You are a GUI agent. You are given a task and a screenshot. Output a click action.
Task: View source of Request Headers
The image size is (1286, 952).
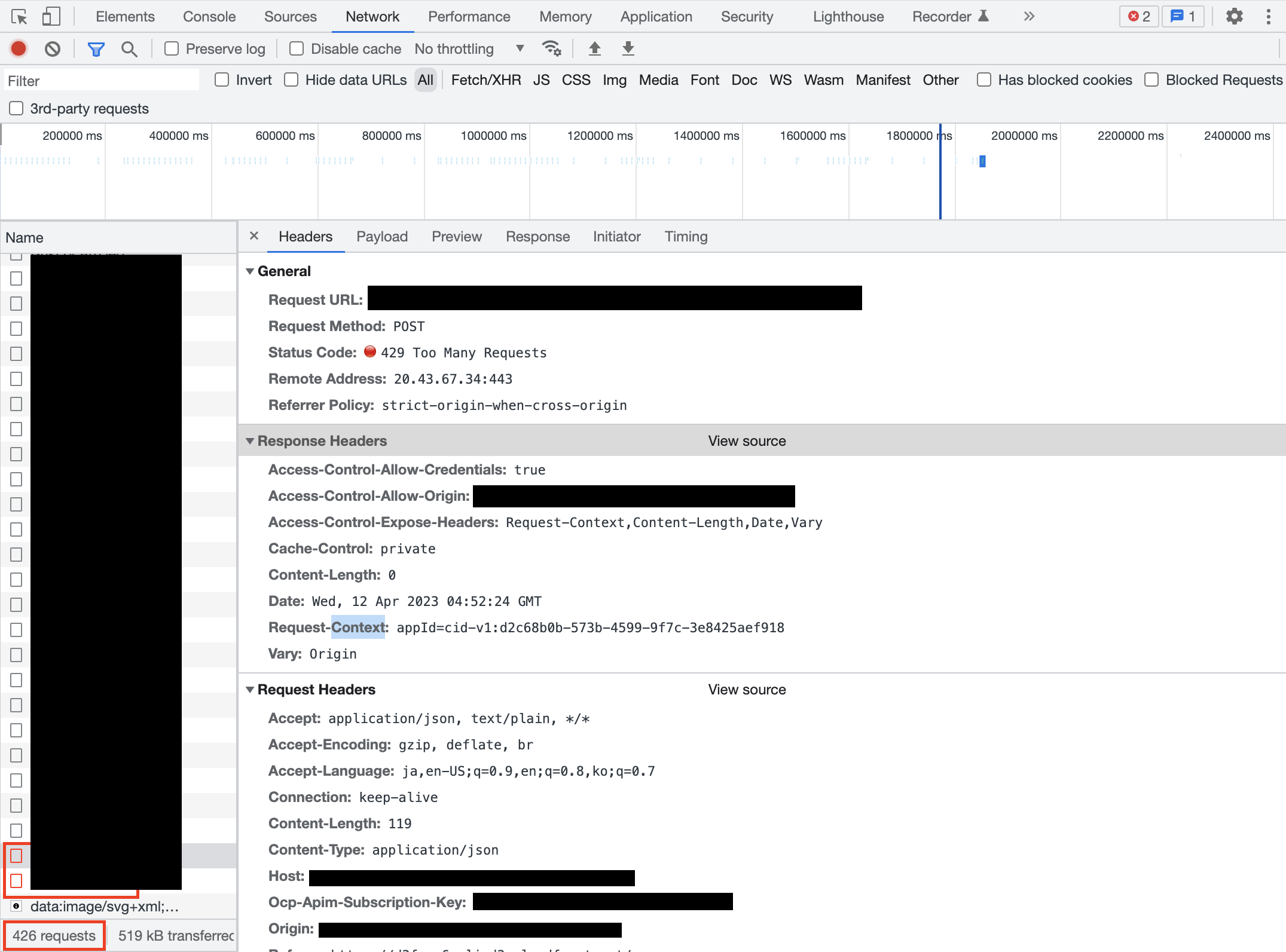pyautogui.click(x=747, y=689)
